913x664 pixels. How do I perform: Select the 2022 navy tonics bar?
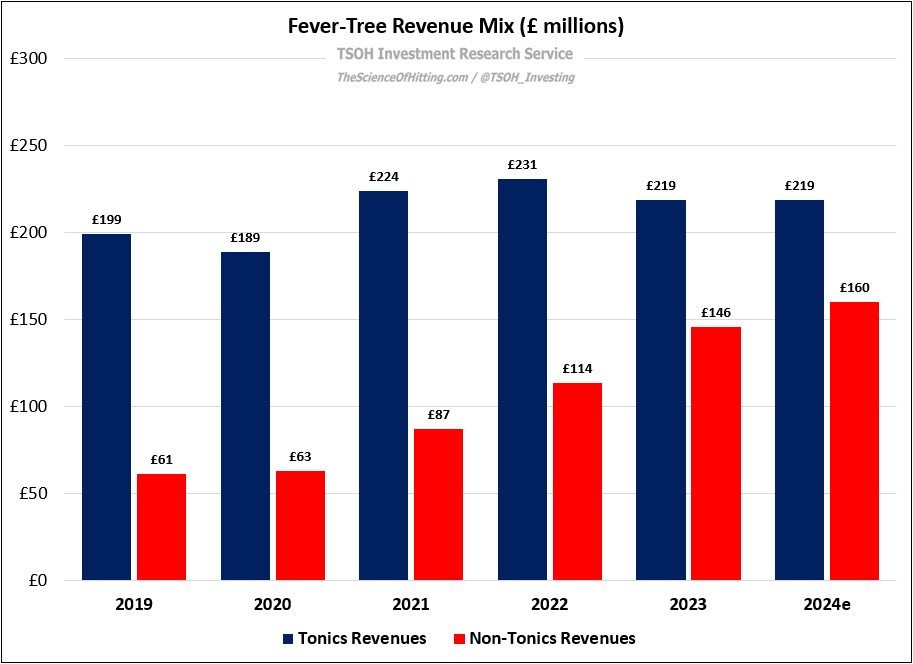point(522,379)
